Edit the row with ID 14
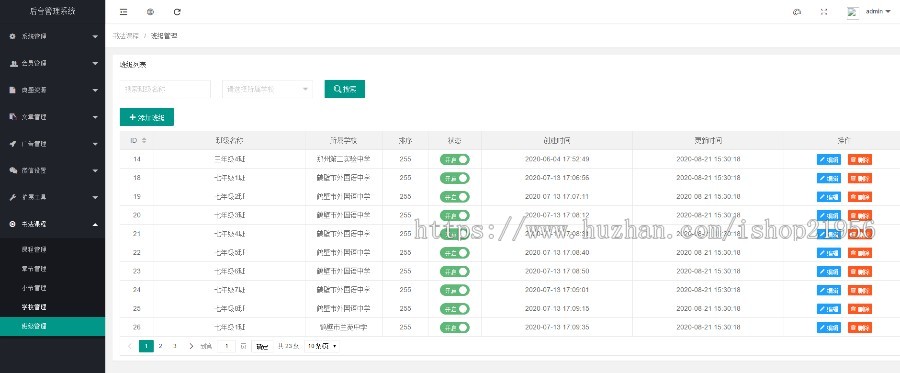This screenshot has height=373, width=900. [829, 160]
